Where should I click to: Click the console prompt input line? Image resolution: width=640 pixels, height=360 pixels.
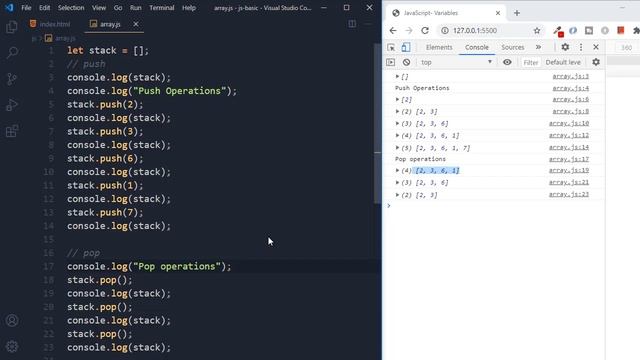(x=496, y=206)
